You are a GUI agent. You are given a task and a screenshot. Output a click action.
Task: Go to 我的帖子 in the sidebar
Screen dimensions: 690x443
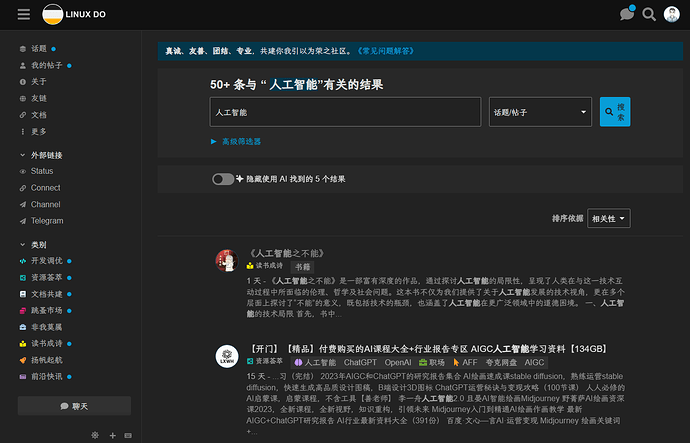tap(46, 65)
